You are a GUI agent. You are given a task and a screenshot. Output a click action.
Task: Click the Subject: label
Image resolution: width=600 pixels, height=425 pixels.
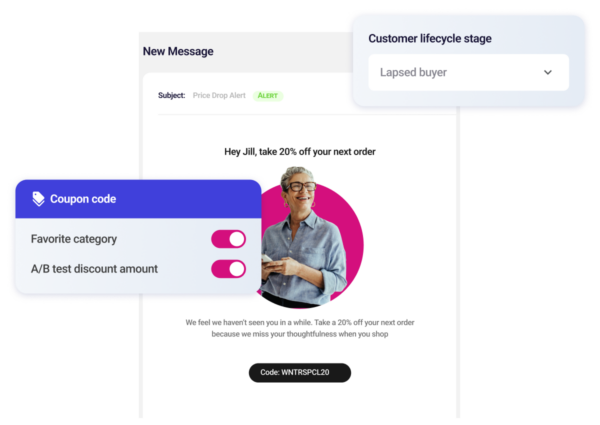tap(171, 95)
